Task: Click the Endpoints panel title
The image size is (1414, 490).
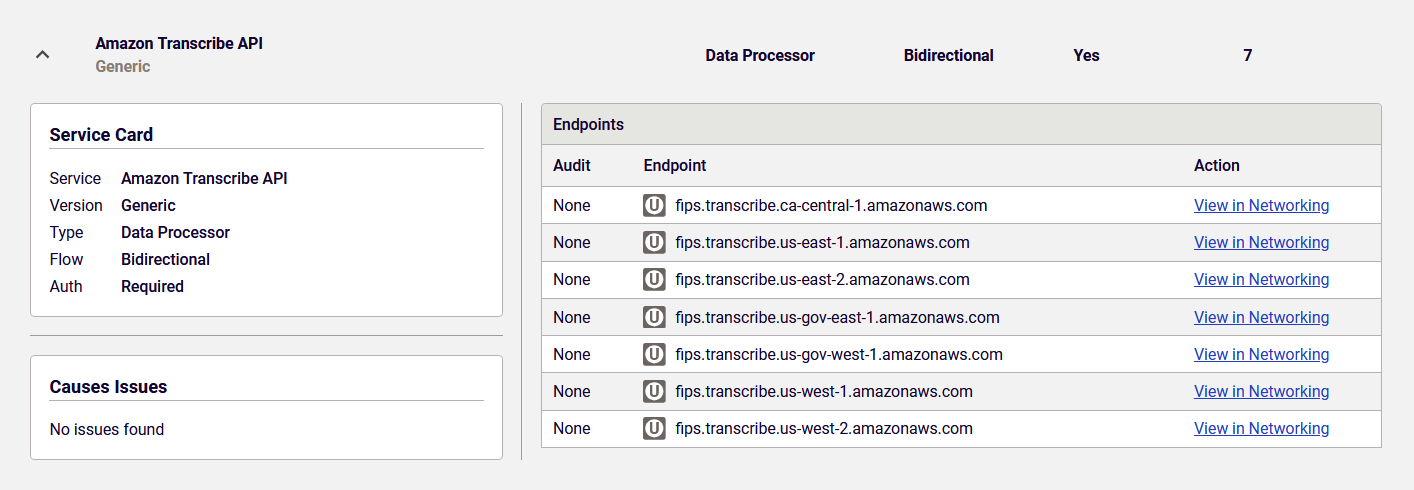Action: pyautogui.click(x=588, y=125)
